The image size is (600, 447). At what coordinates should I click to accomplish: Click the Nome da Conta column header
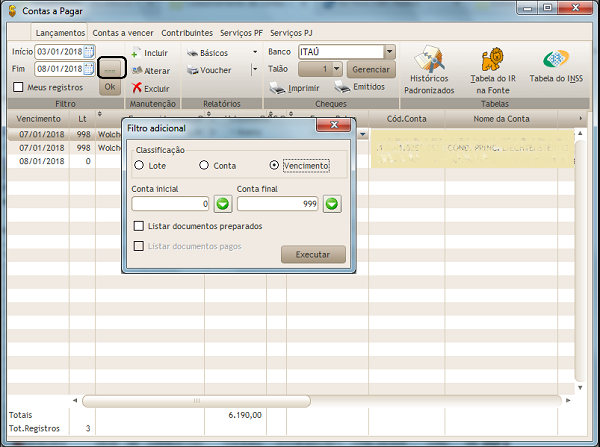coord(501,119)
